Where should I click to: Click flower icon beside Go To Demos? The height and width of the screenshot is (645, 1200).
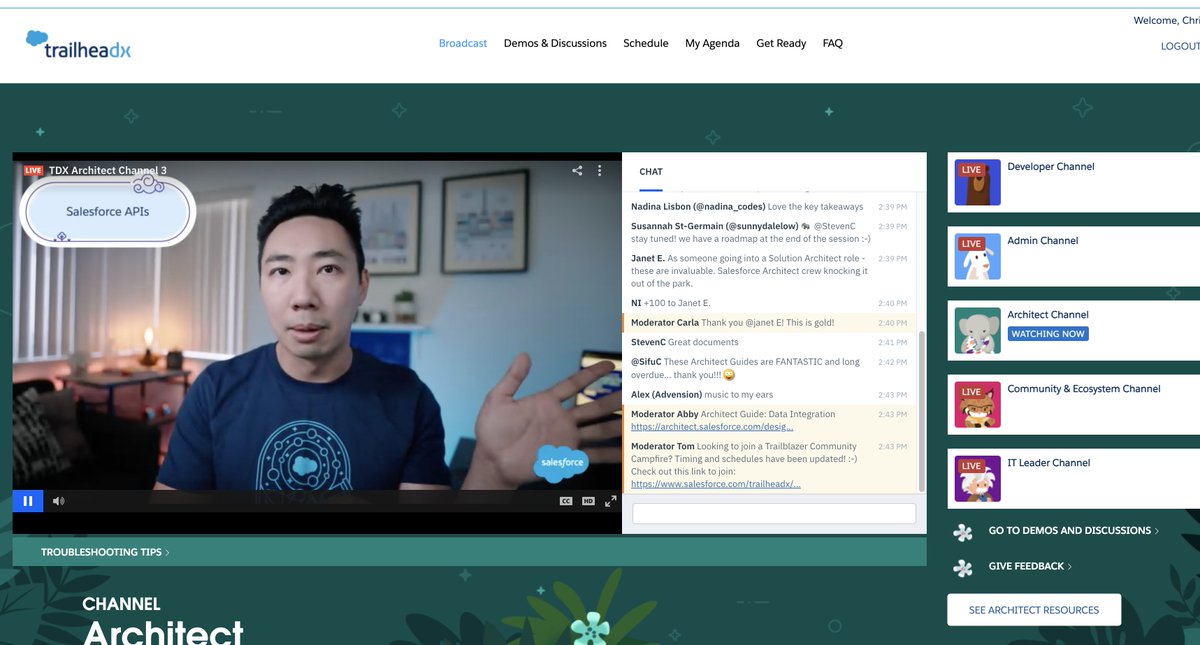[x=963, y=532]
